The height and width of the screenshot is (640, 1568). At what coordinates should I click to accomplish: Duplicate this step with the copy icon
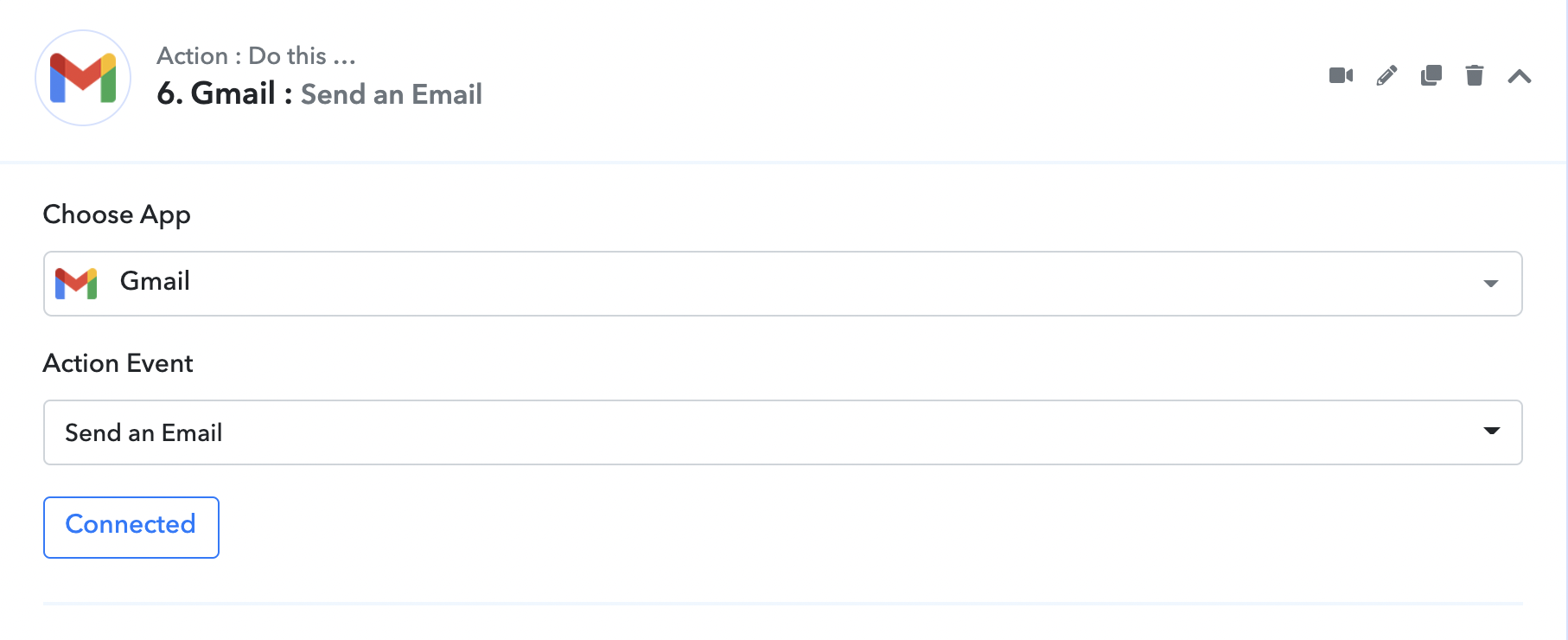coord(1431,76)
